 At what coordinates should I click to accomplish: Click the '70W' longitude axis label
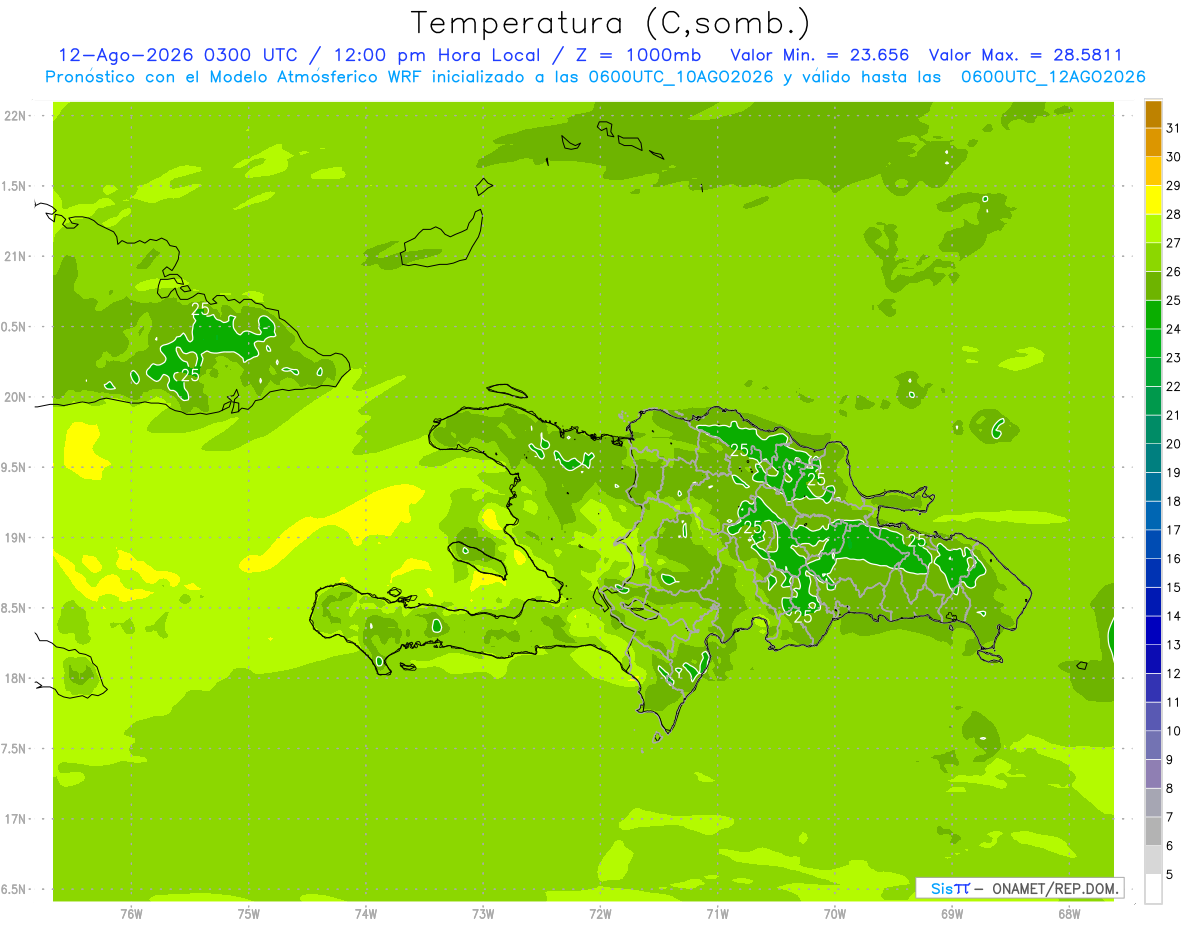(x=834, y=914)
